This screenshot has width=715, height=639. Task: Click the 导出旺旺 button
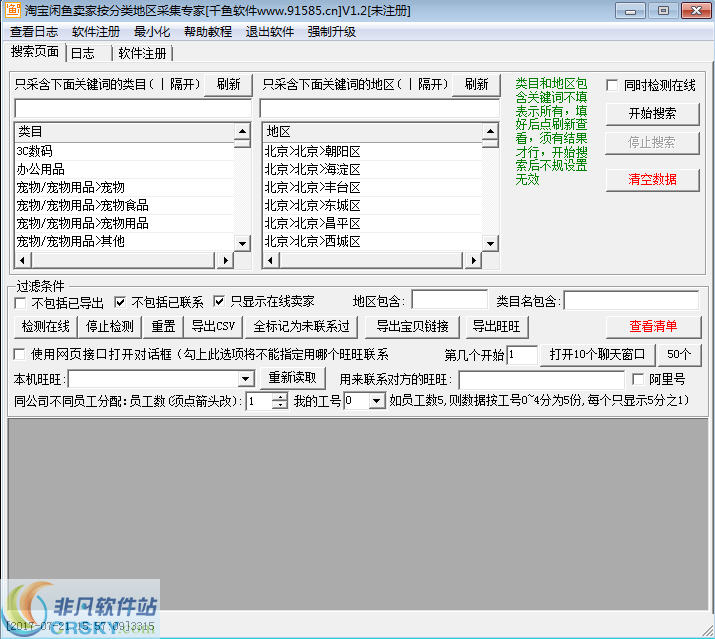[496, 327]
